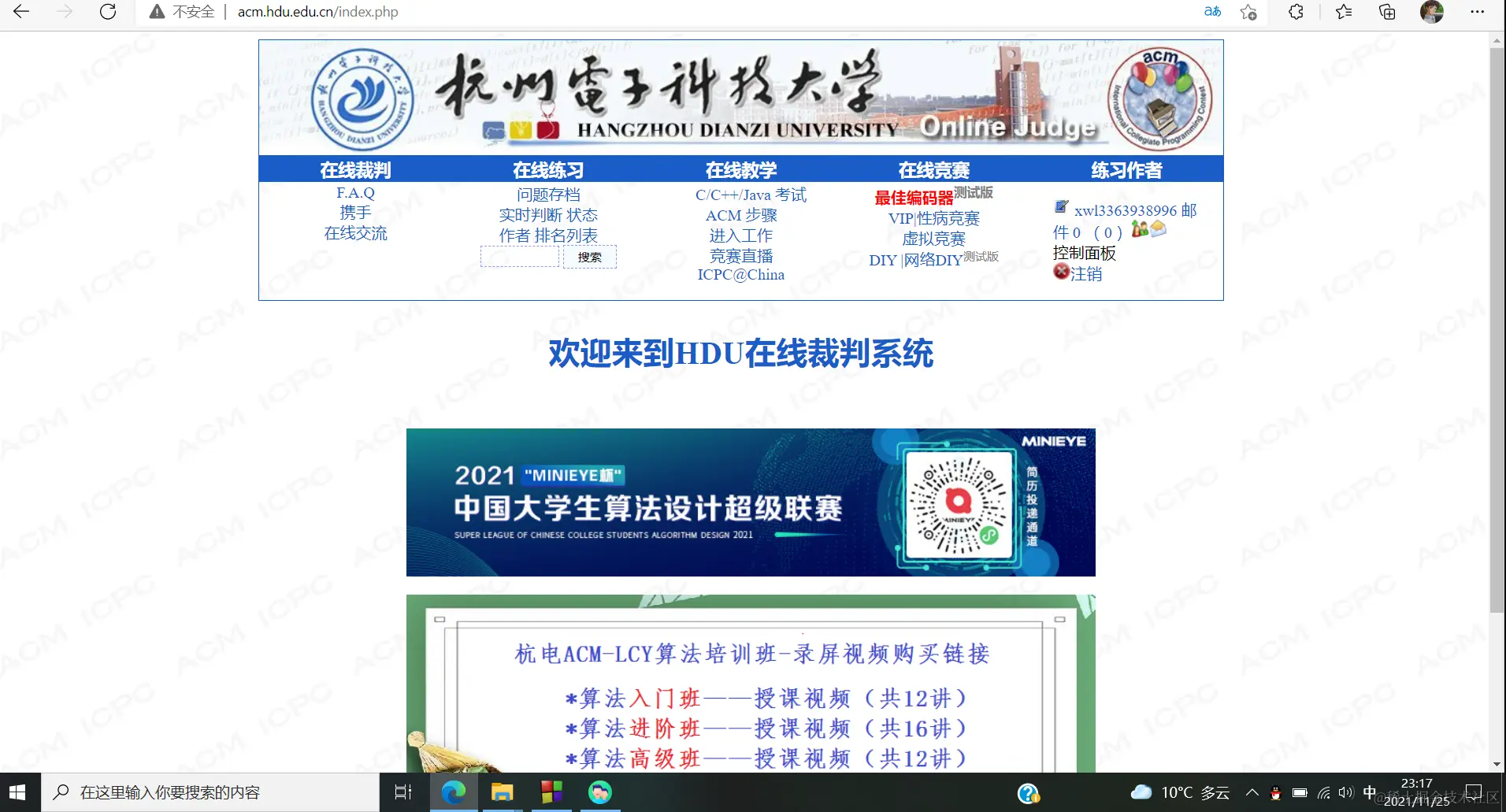The width and height of the screenshot is (1506, 812).
Task: Open the MINIEYE 超级联赛 banner
Action: tap(751, 502)
